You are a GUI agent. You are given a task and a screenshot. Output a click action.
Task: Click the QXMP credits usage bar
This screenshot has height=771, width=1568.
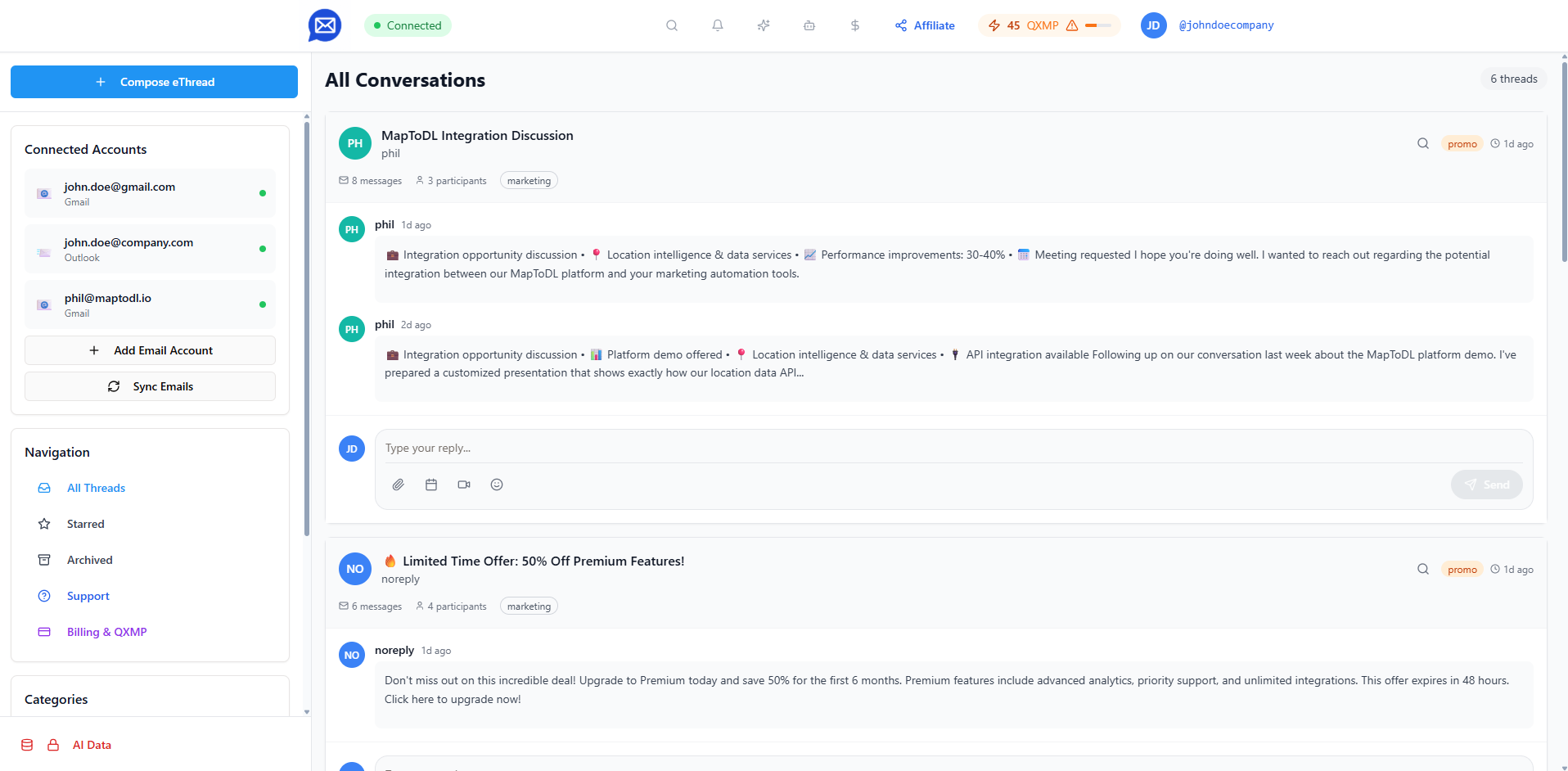pos(1098,25)
